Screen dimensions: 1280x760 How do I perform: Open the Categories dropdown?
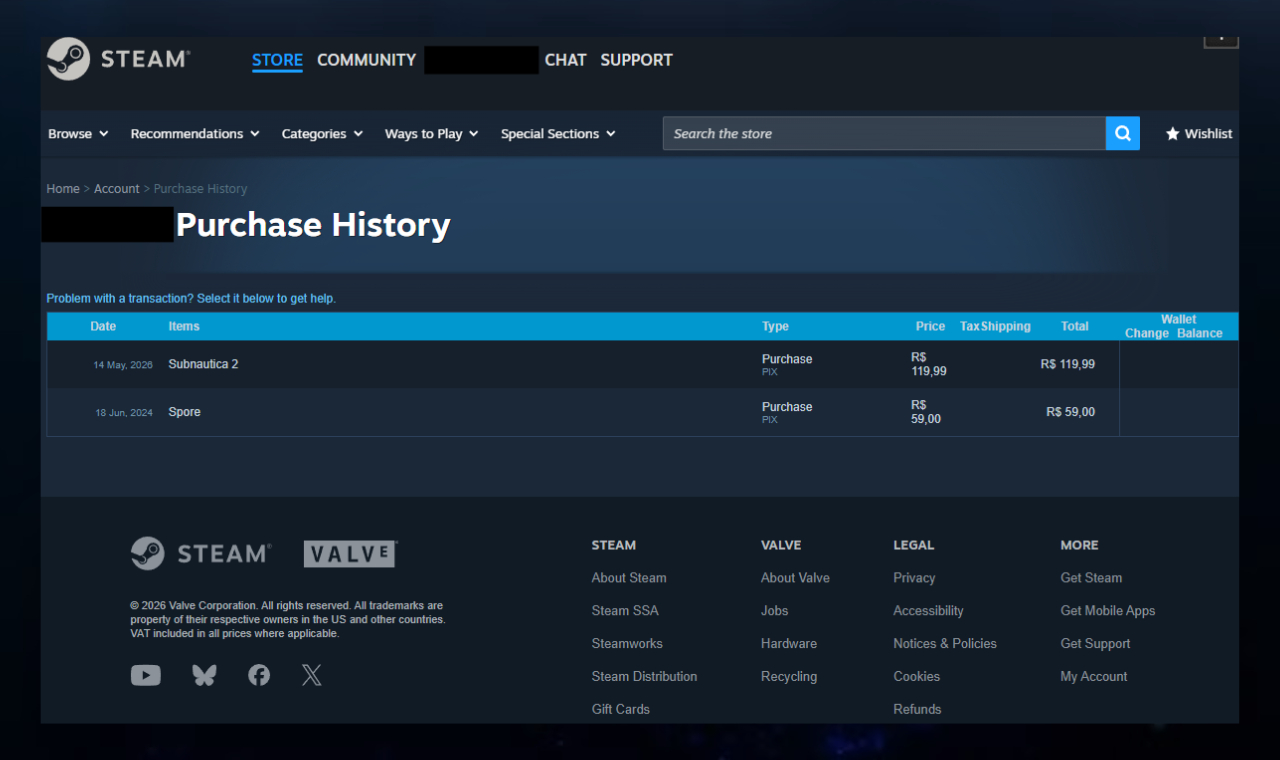(322, 134)
